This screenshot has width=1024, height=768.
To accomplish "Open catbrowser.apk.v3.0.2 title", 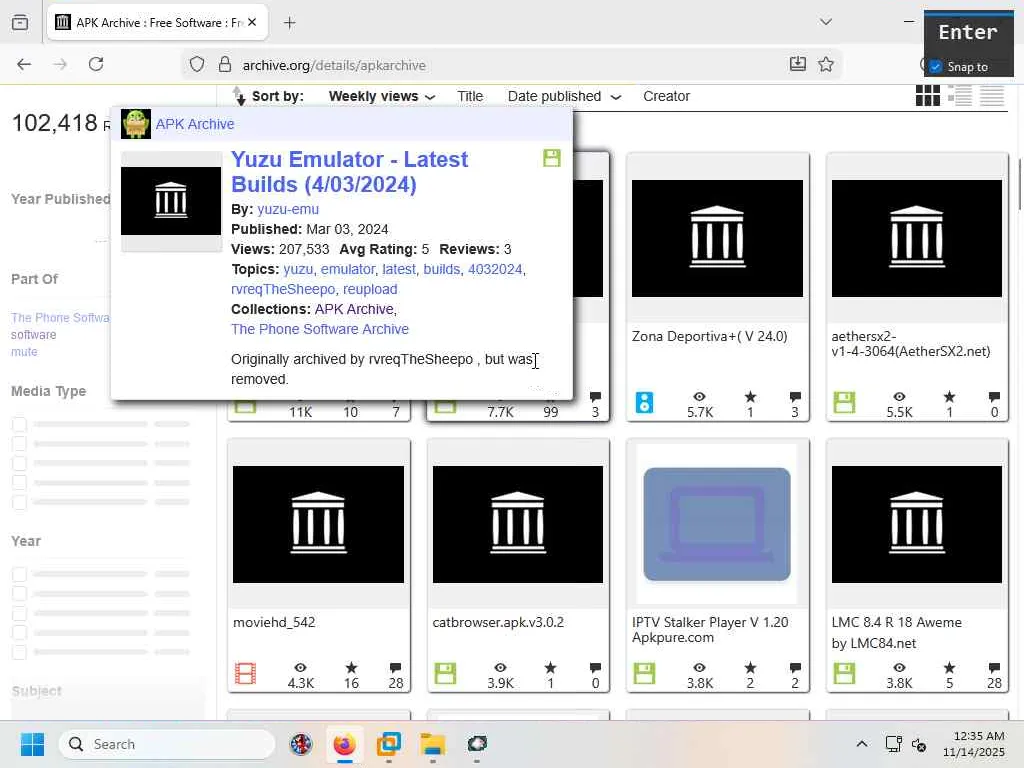I will click(498, 622).
